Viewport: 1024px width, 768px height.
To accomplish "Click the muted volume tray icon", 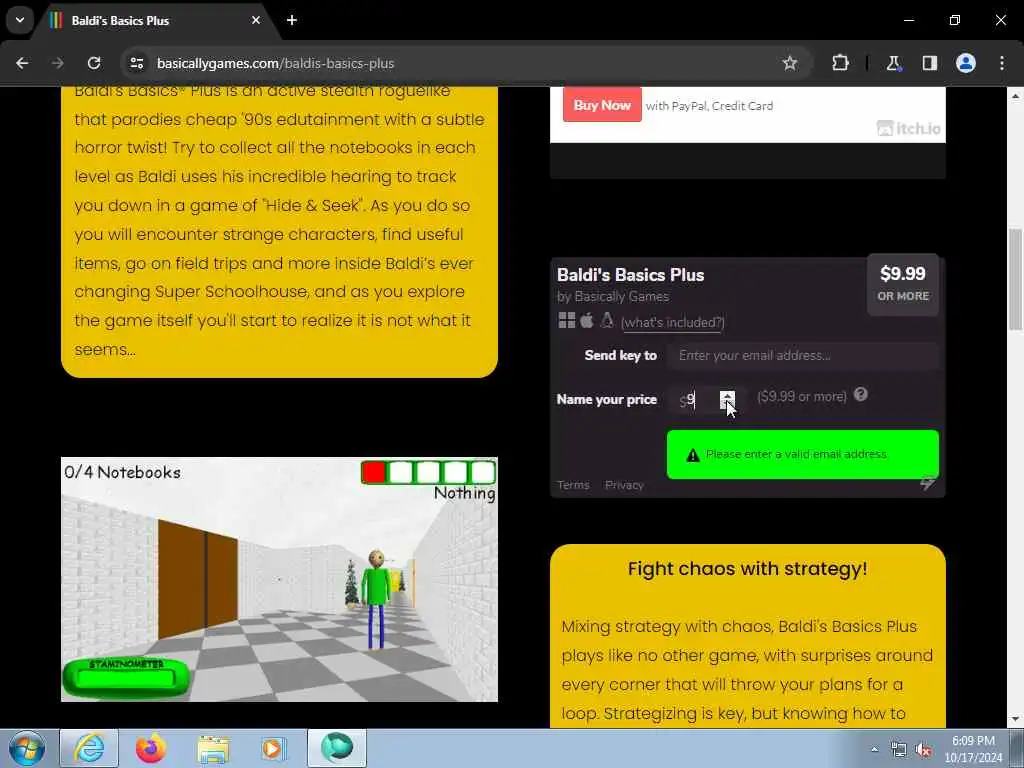I will click(x=923, y=750).
